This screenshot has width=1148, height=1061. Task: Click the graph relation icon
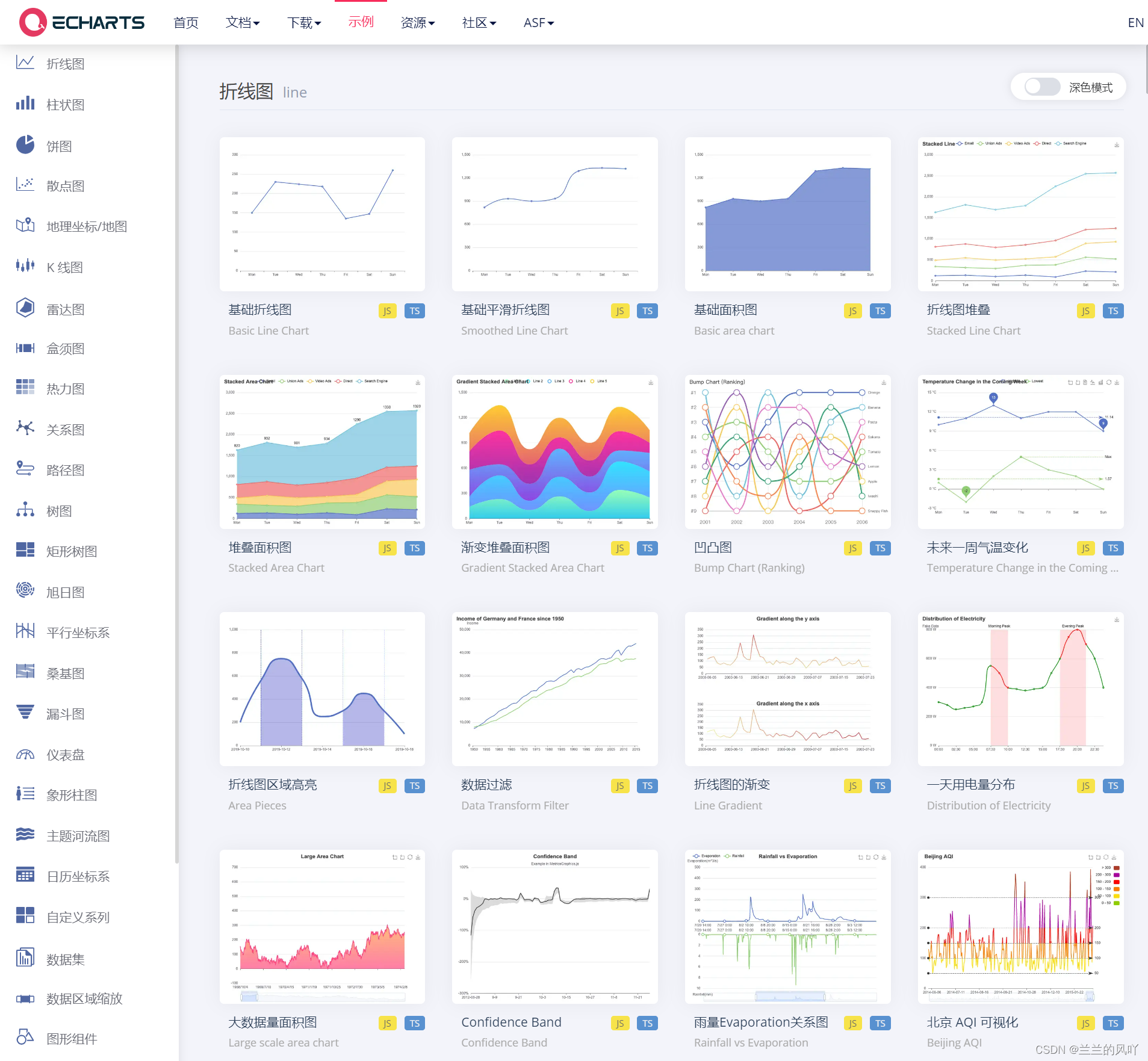click(x=25, y=428)
